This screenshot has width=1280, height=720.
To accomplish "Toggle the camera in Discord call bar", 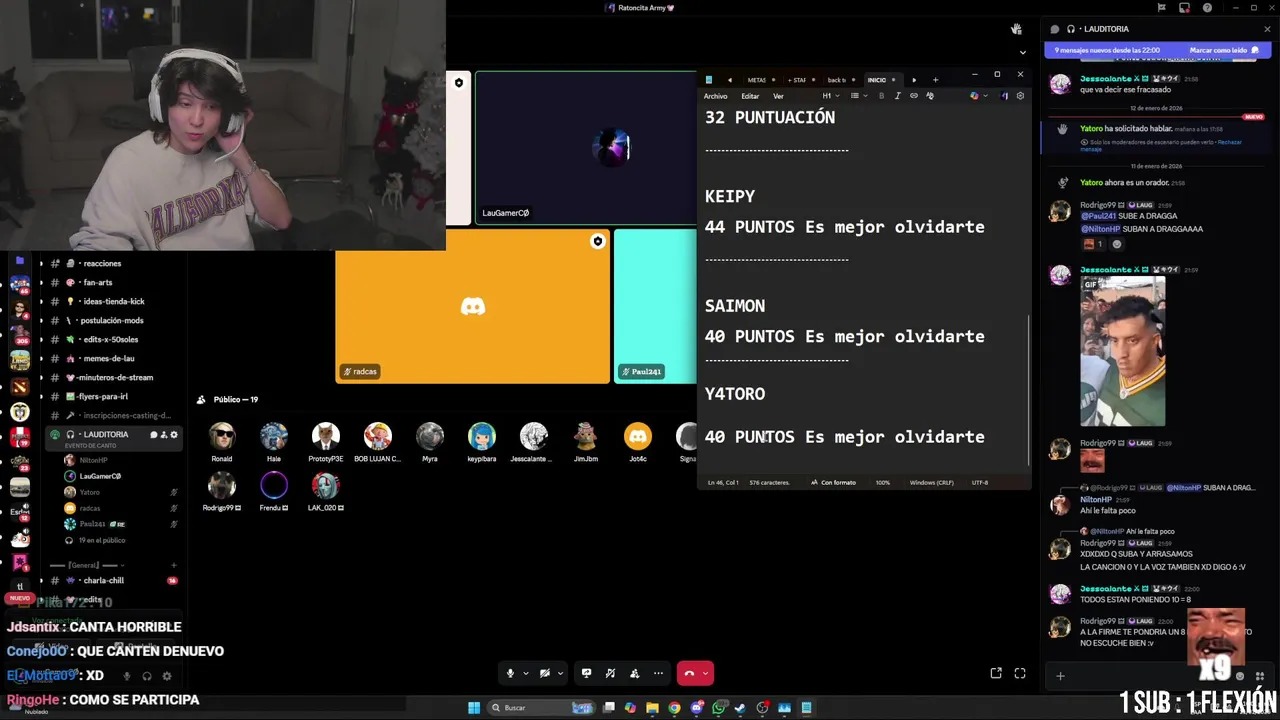I will tap(545, 673).
